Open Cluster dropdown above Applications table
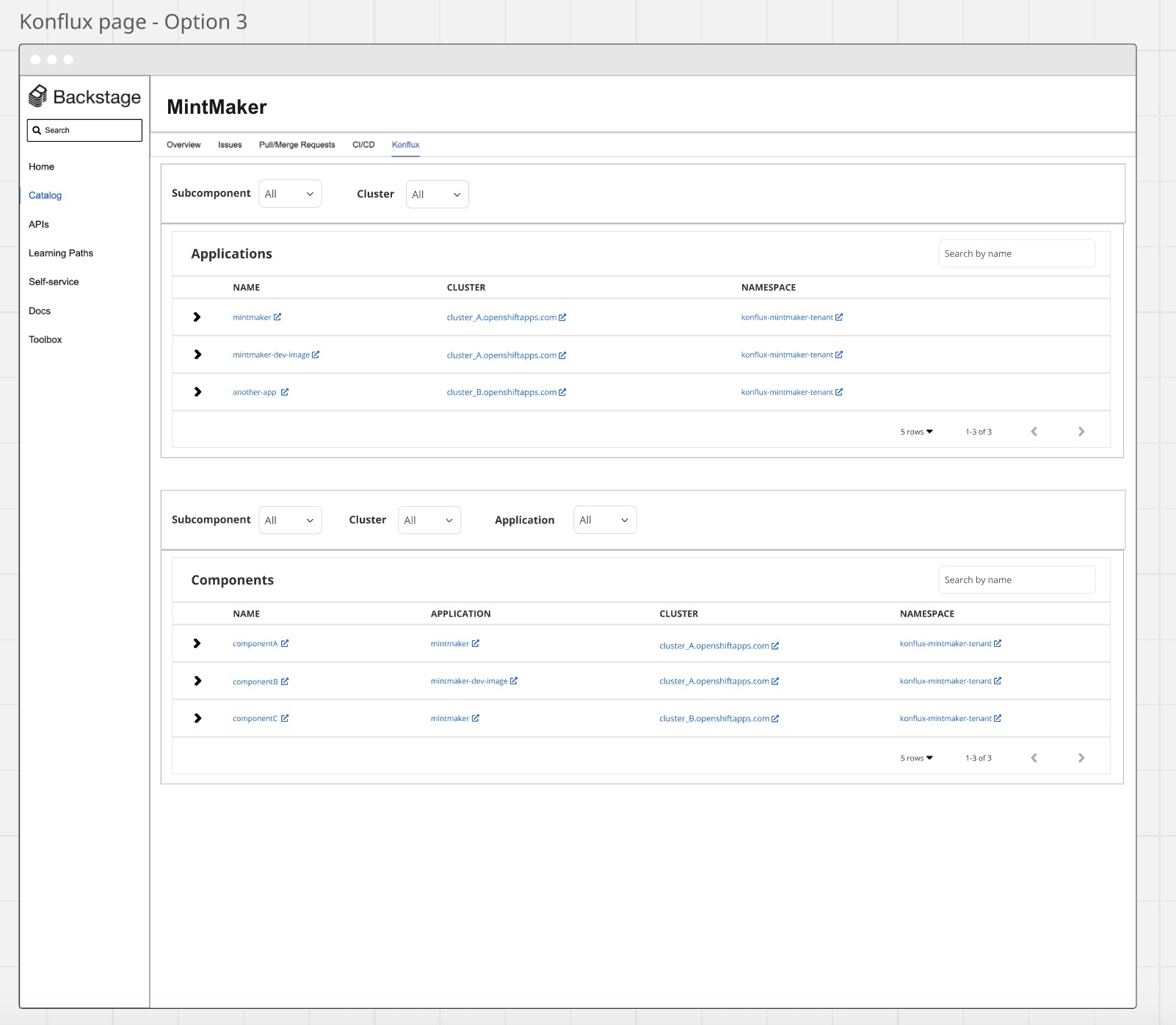This screenshot has height=1025, width=1176. 437,195
